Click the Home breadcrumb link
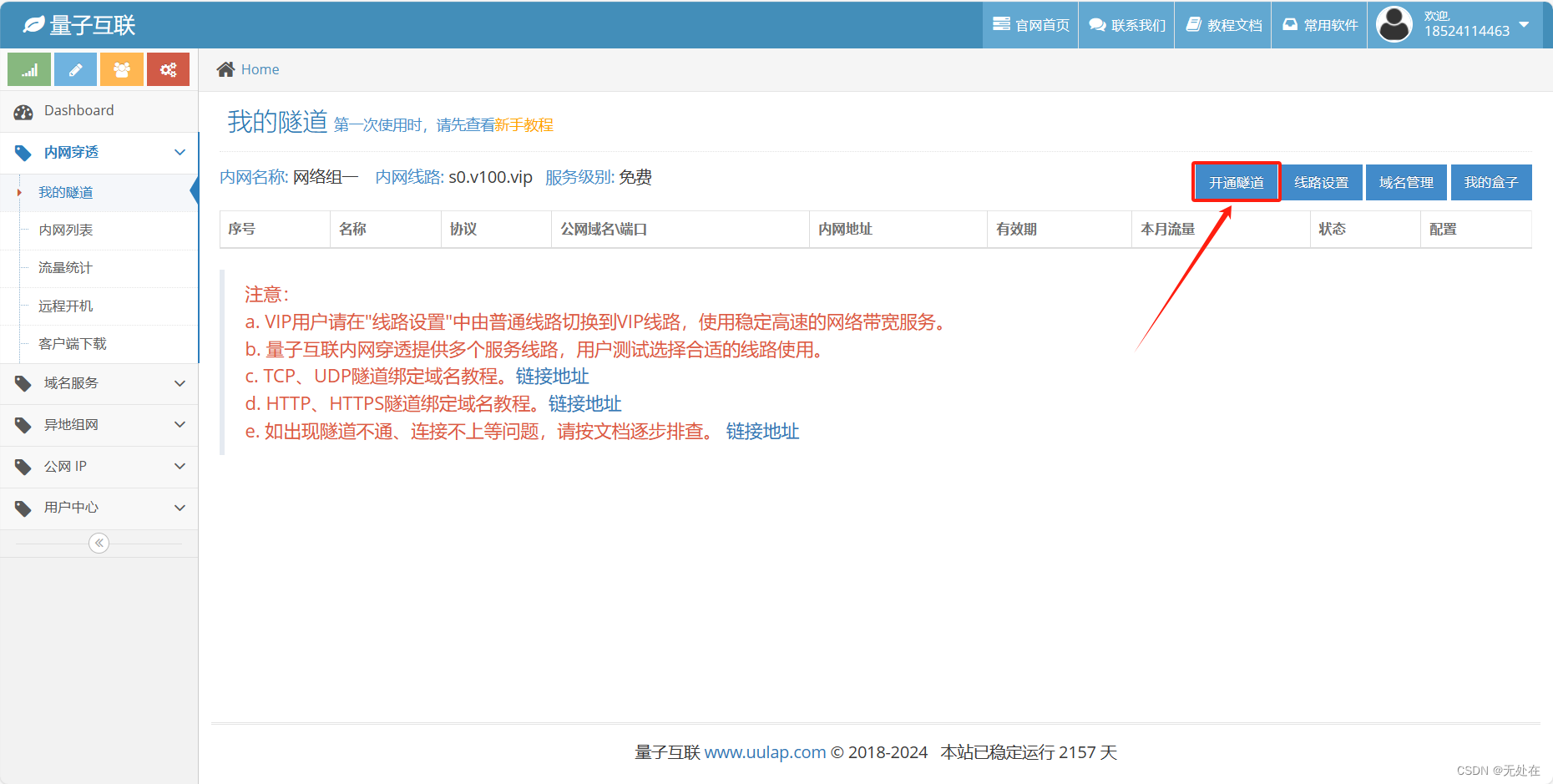The height and width of the screenshot is (784, 1553). (x=260, y=69)
